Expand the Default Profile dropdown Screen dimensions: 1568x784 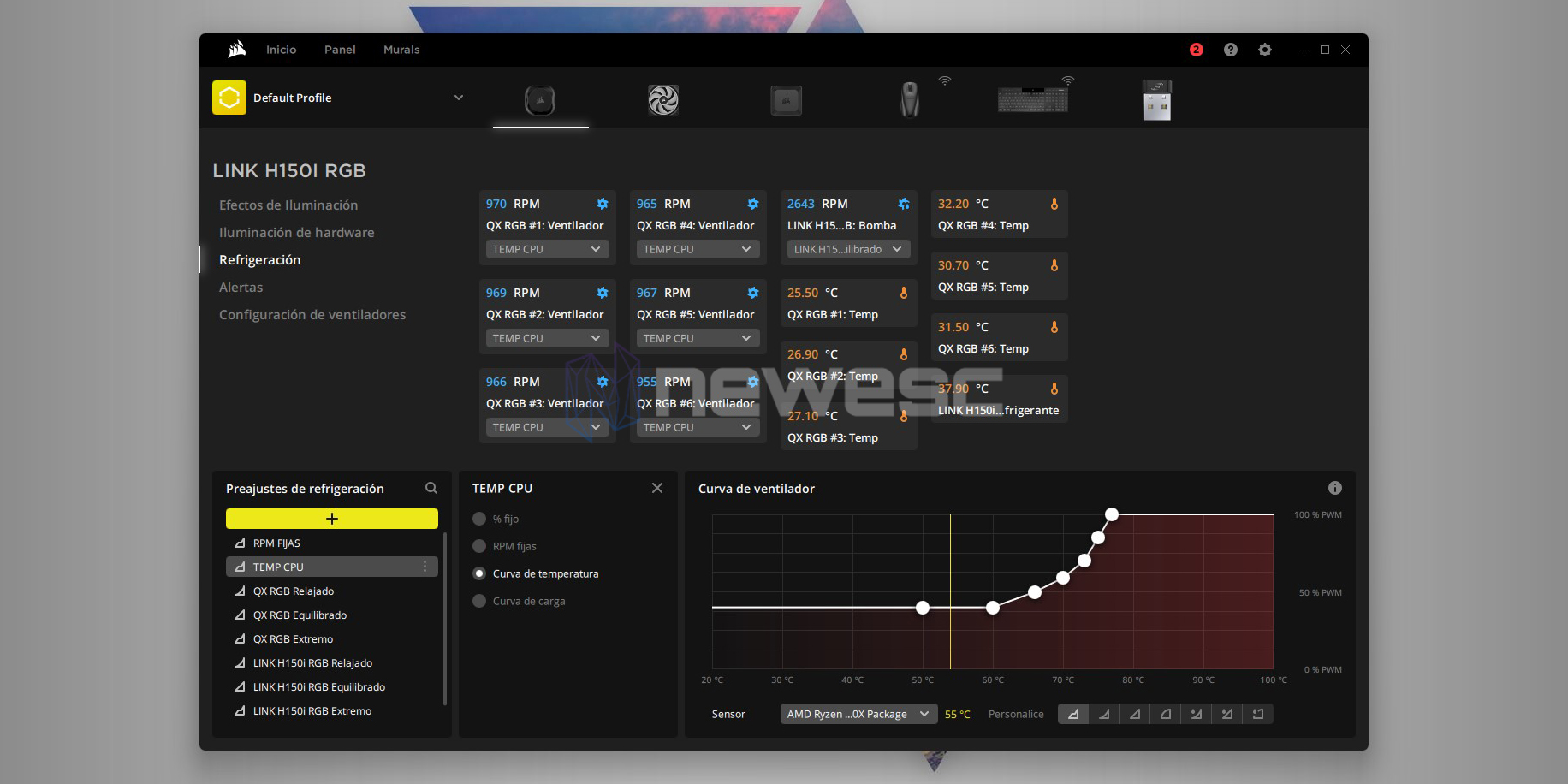click(459, 98)
